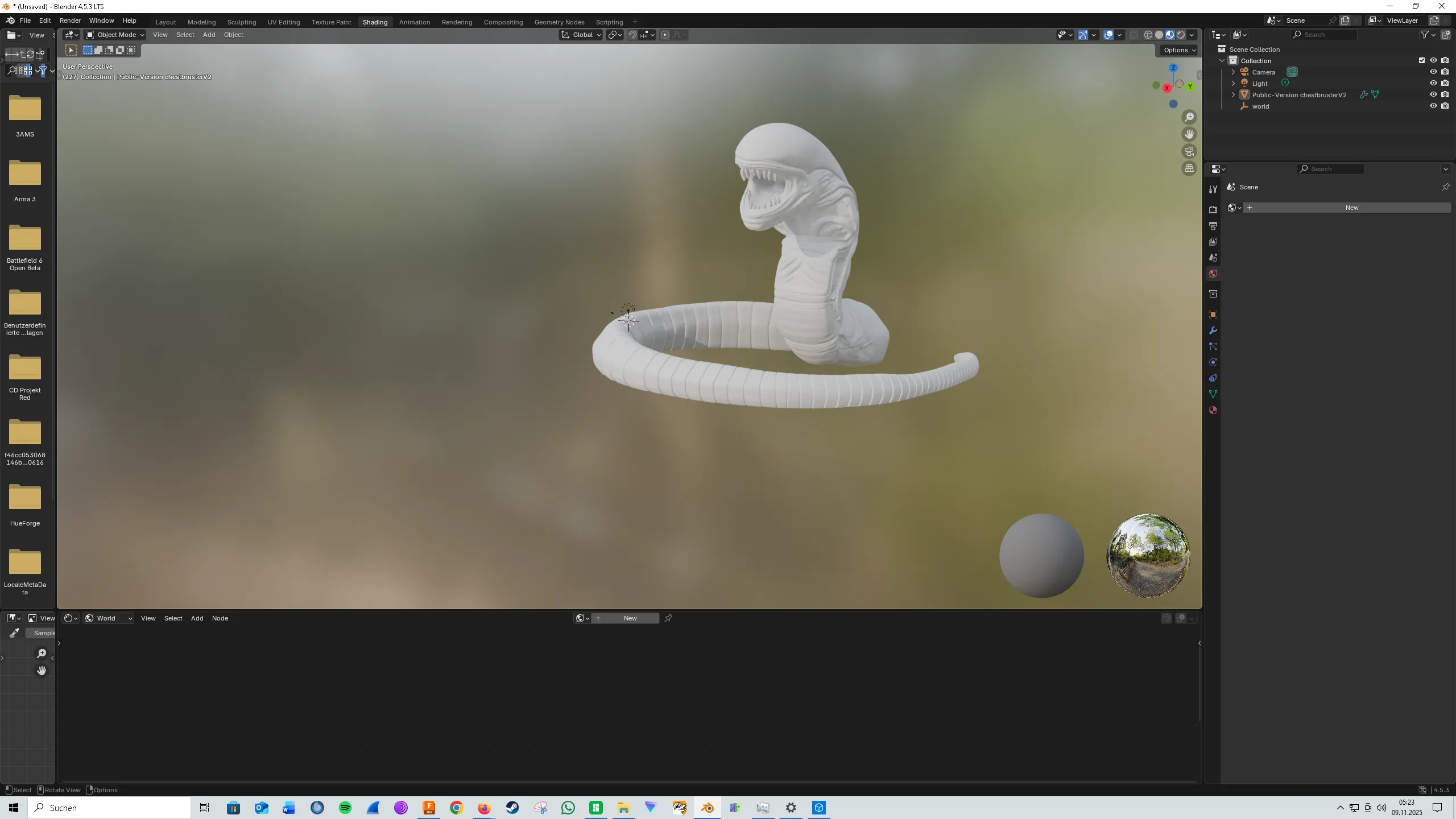This screenshot has height=819, width=1456.
Task: Switch to the Geometry Nodes workspace tab
Action: pyautogui.click(x=559, y=22)
